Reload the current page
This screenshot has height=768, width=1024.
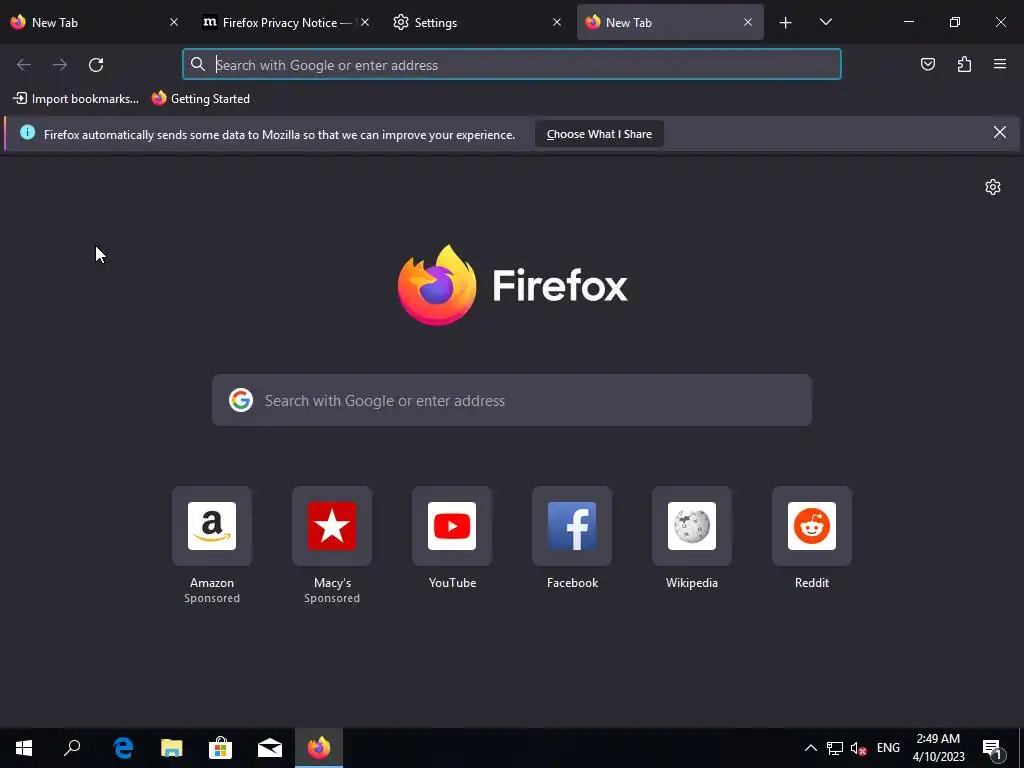click(x=96, y=65)
